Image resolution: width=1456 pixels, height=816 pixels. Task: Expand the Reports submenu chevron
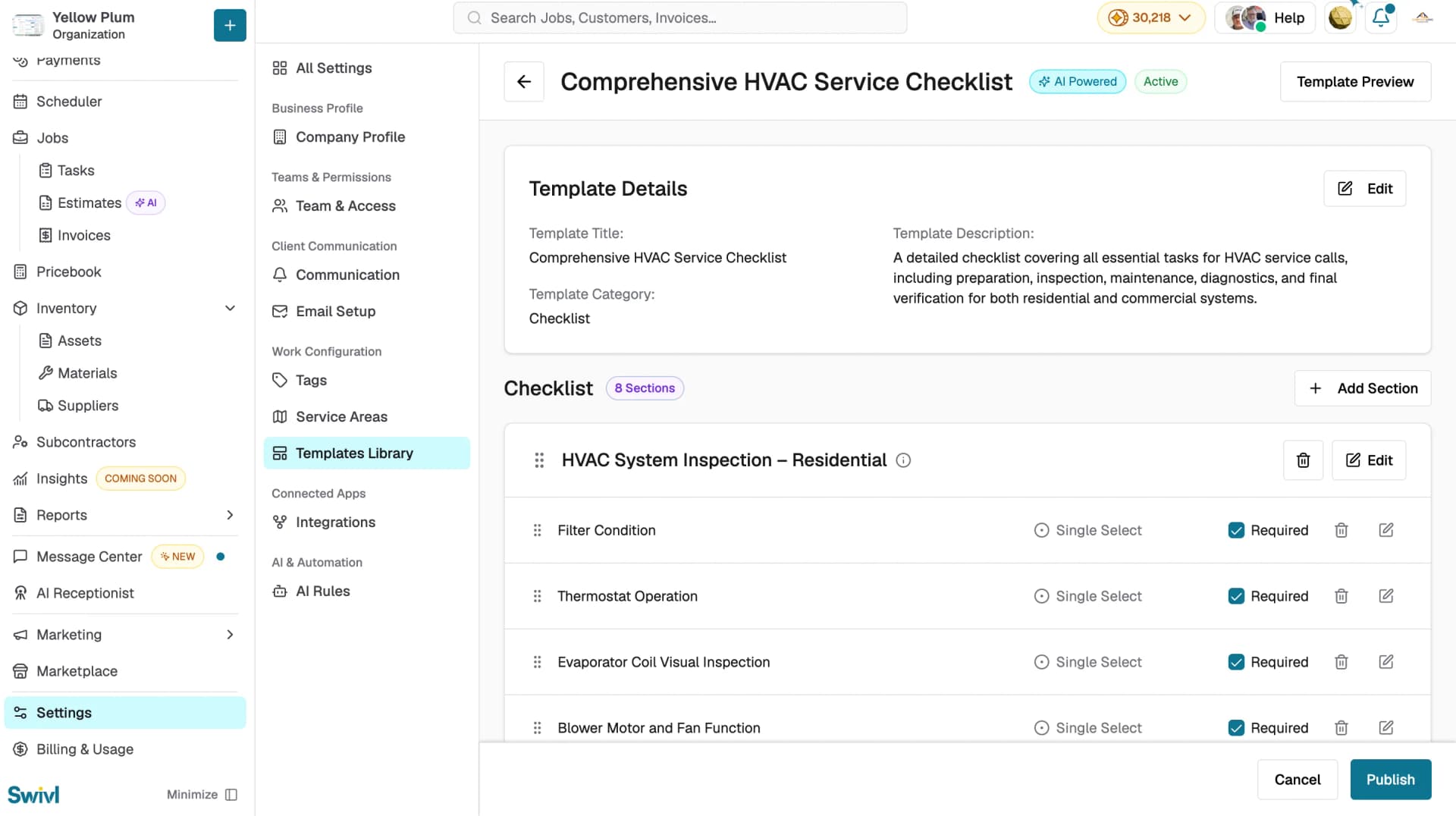click(230, 515)
